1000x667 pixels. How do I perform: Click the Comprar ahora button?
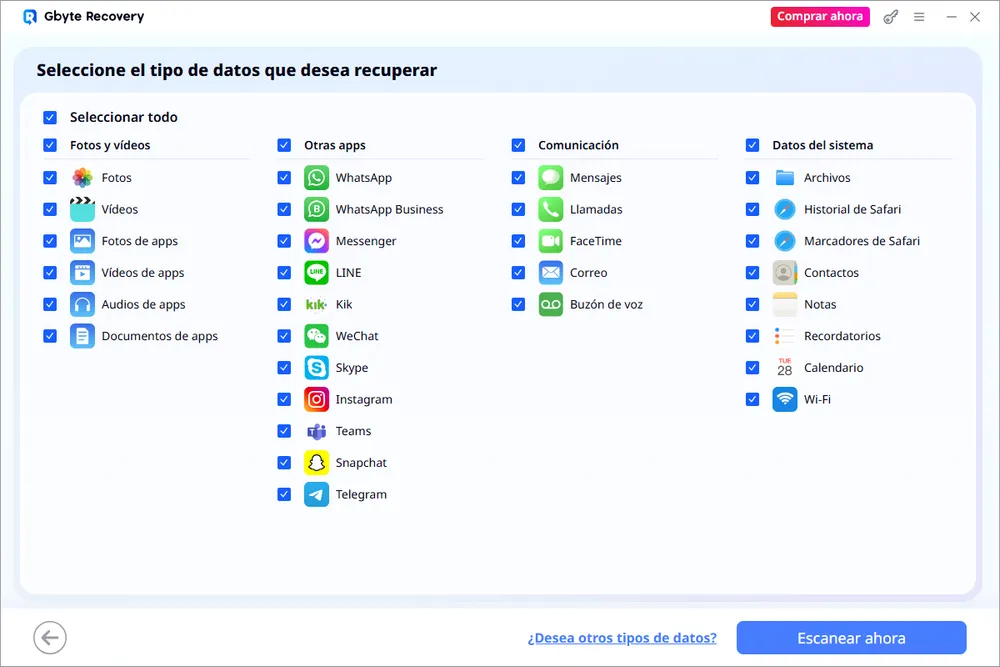coord(820,17)
